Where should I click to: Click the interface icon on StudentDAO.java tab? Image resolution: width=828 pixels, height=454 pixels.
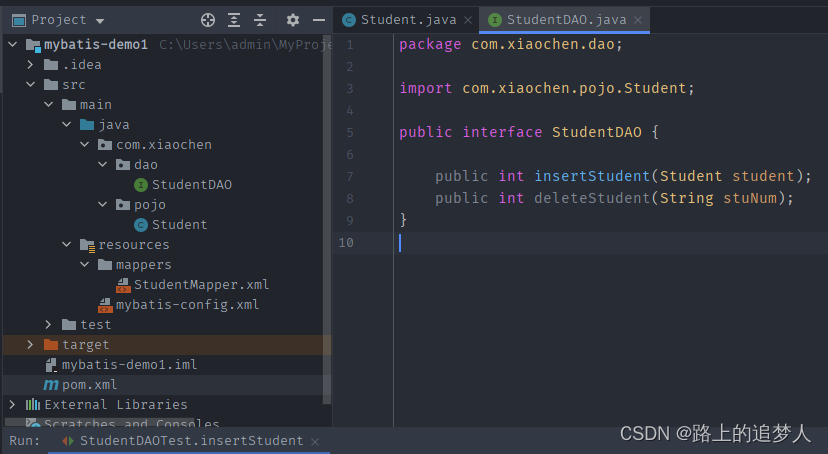tap(495, 20)
